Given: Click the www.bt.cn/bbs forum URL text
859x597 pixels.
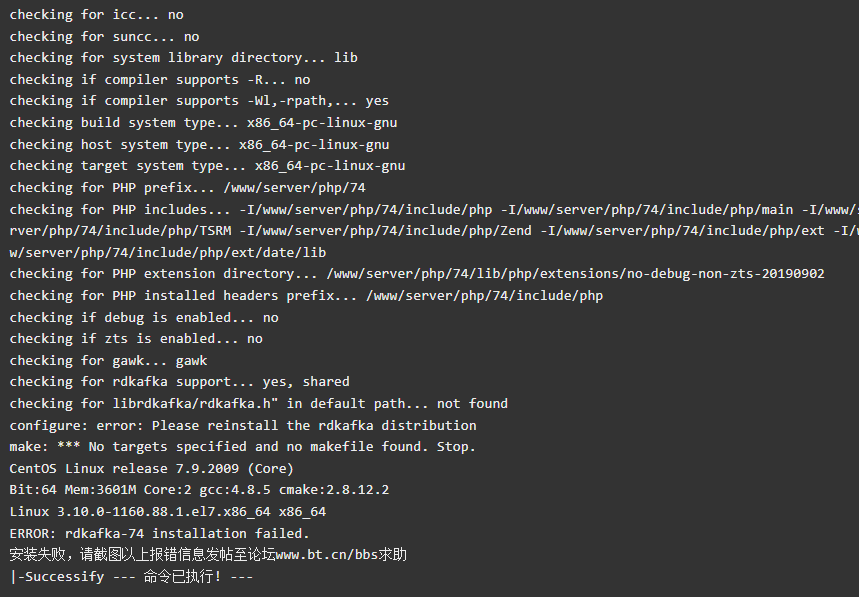Looking at the screenshot, I should coord(327,555).
